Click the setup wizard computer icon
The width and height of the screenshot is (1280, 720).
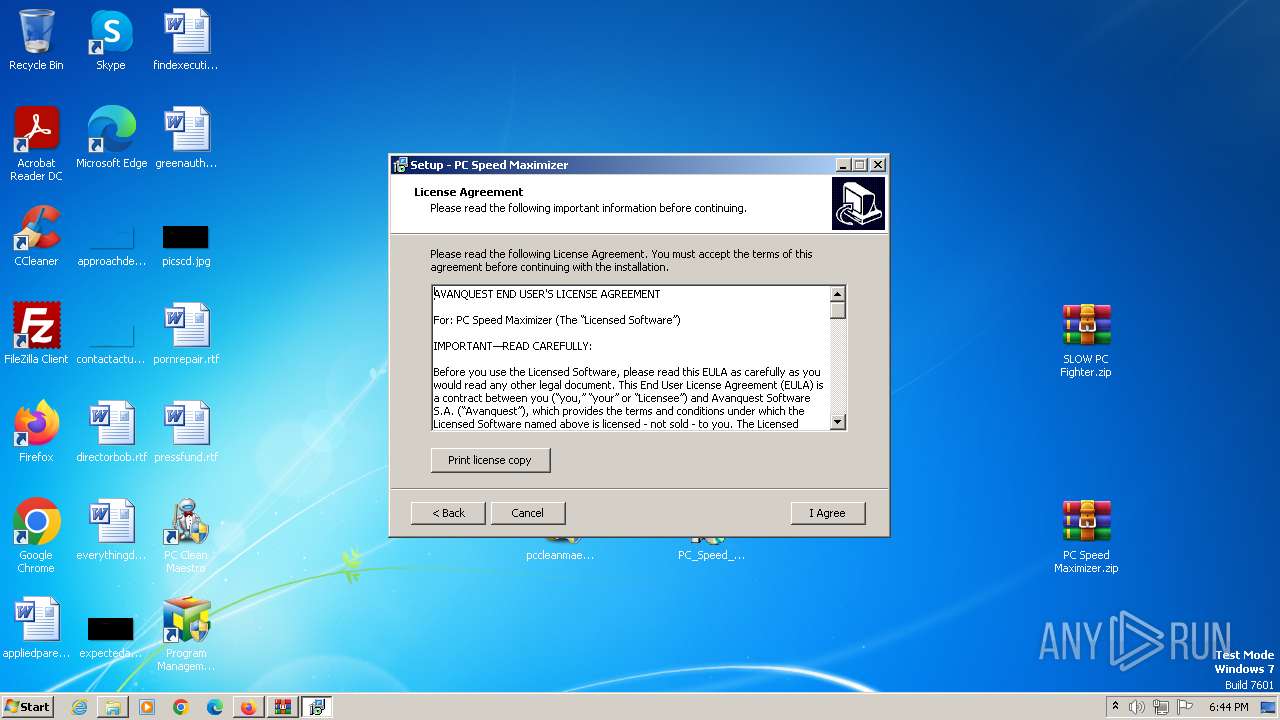[x=858, y=204]
